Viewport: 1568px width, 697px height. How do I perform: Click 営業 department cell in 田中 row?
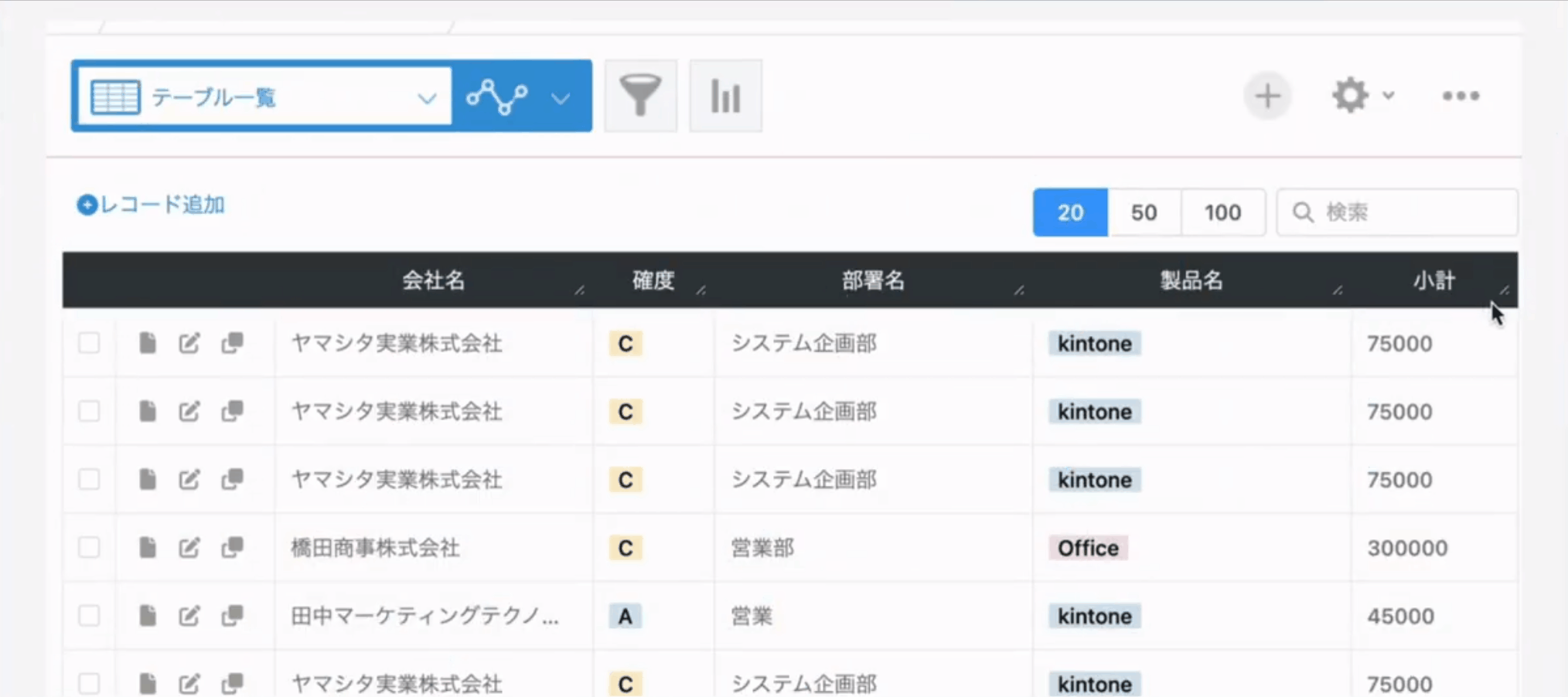pos(752,616)
